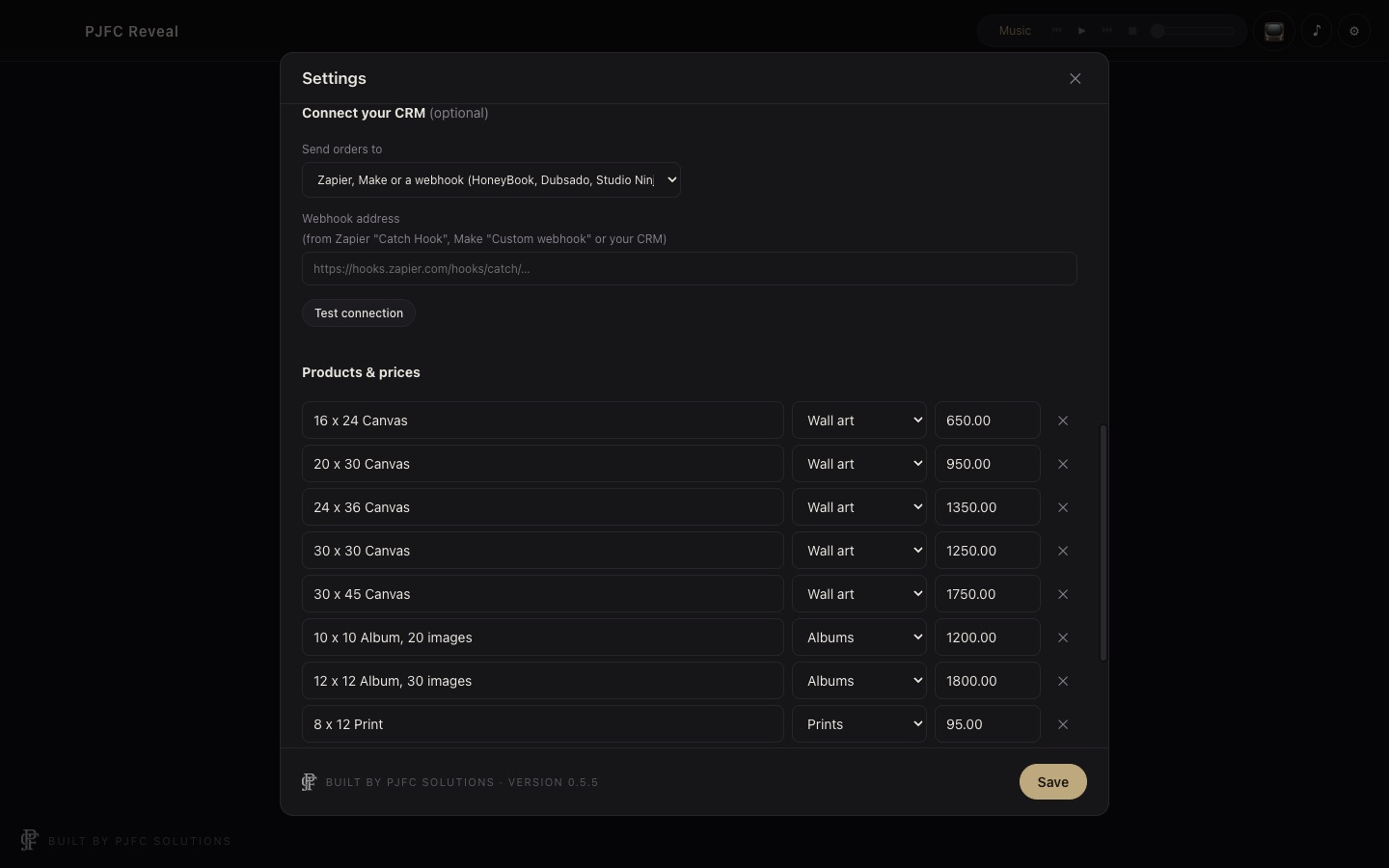
Task: Click the PJFC Reveal title
Action: pyautogui.click(x=131, y=32)
